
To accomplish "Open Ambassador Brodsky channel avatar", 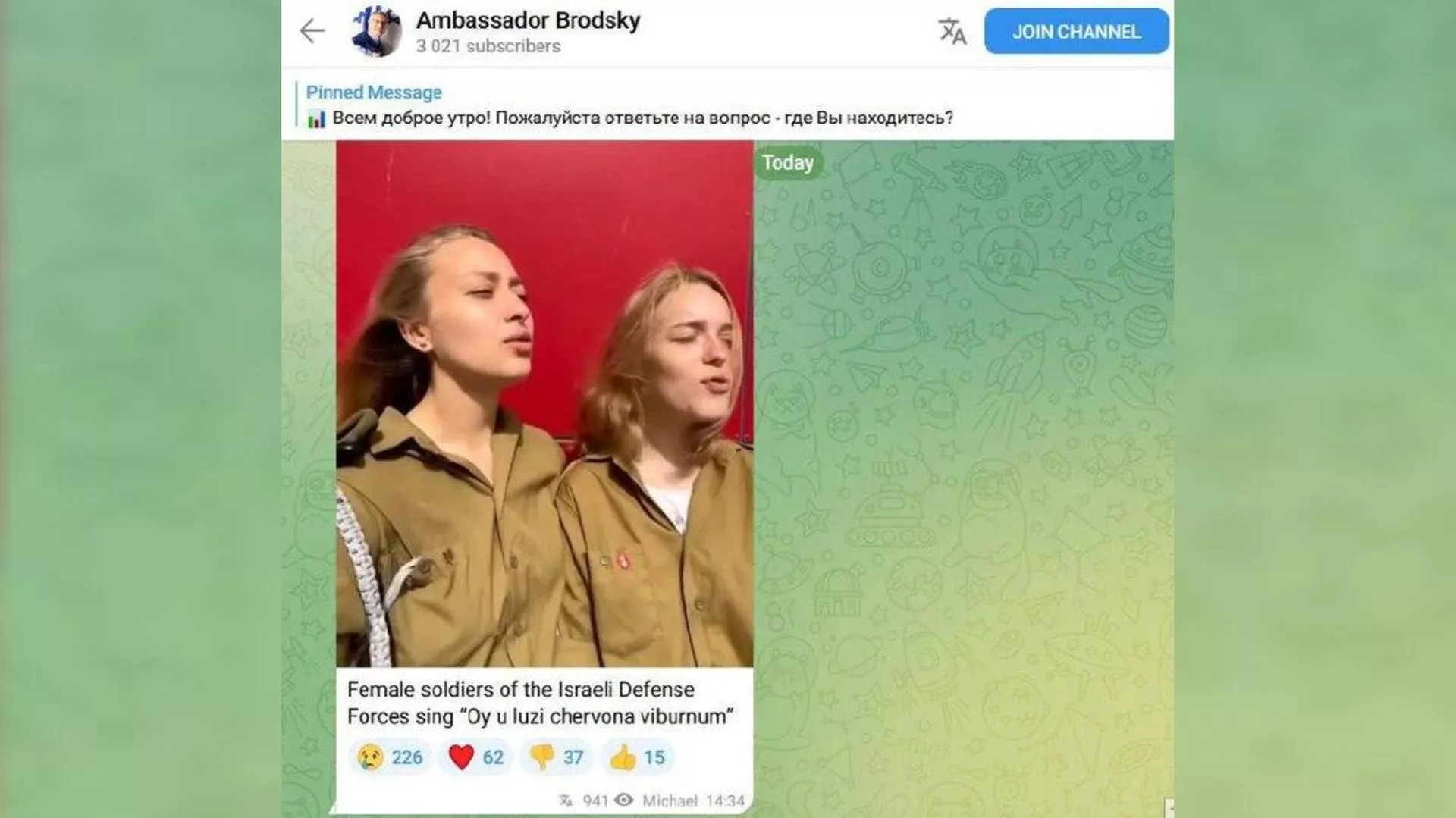I will pos(377,32).
